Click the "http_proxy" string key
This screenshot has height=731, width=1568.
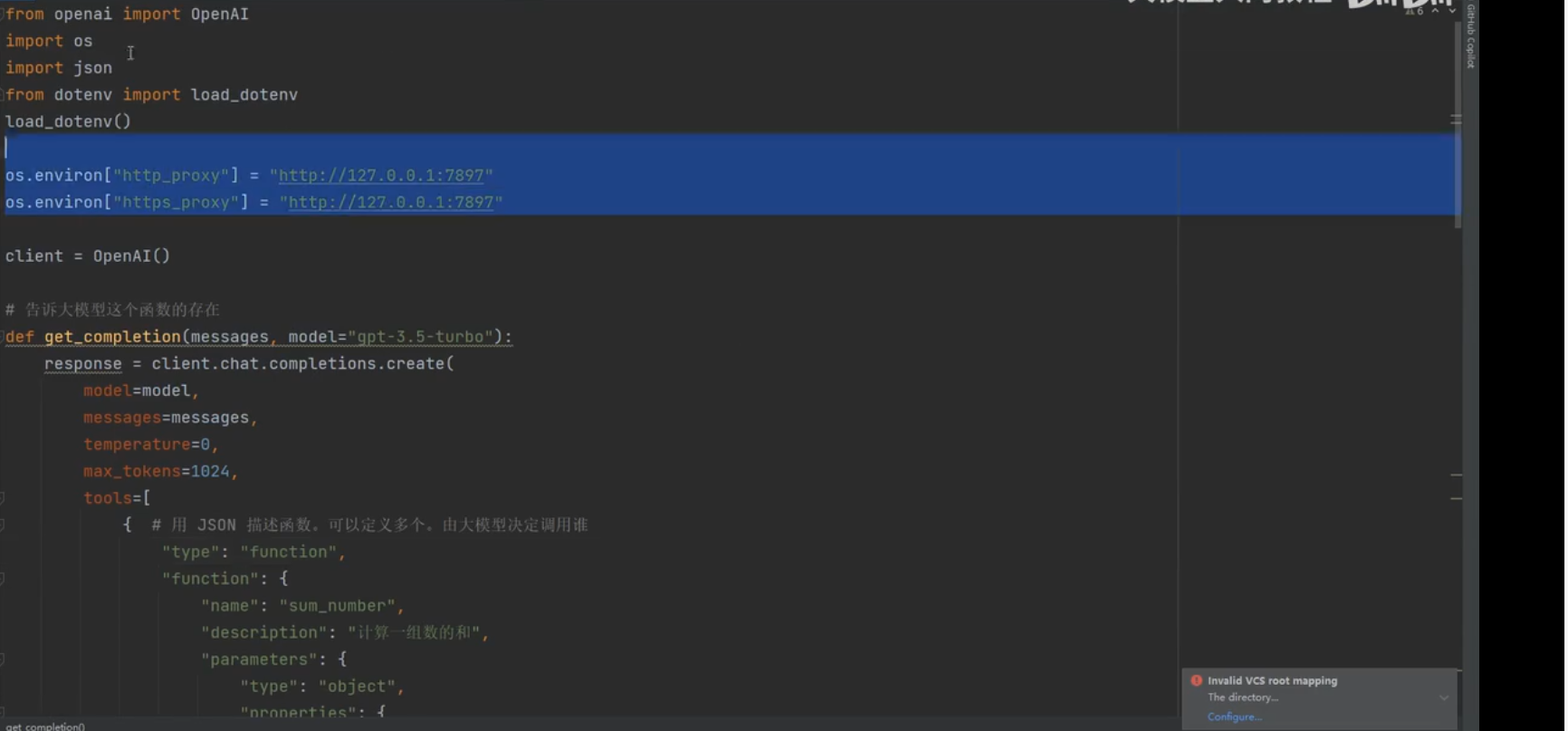(171, 176)
